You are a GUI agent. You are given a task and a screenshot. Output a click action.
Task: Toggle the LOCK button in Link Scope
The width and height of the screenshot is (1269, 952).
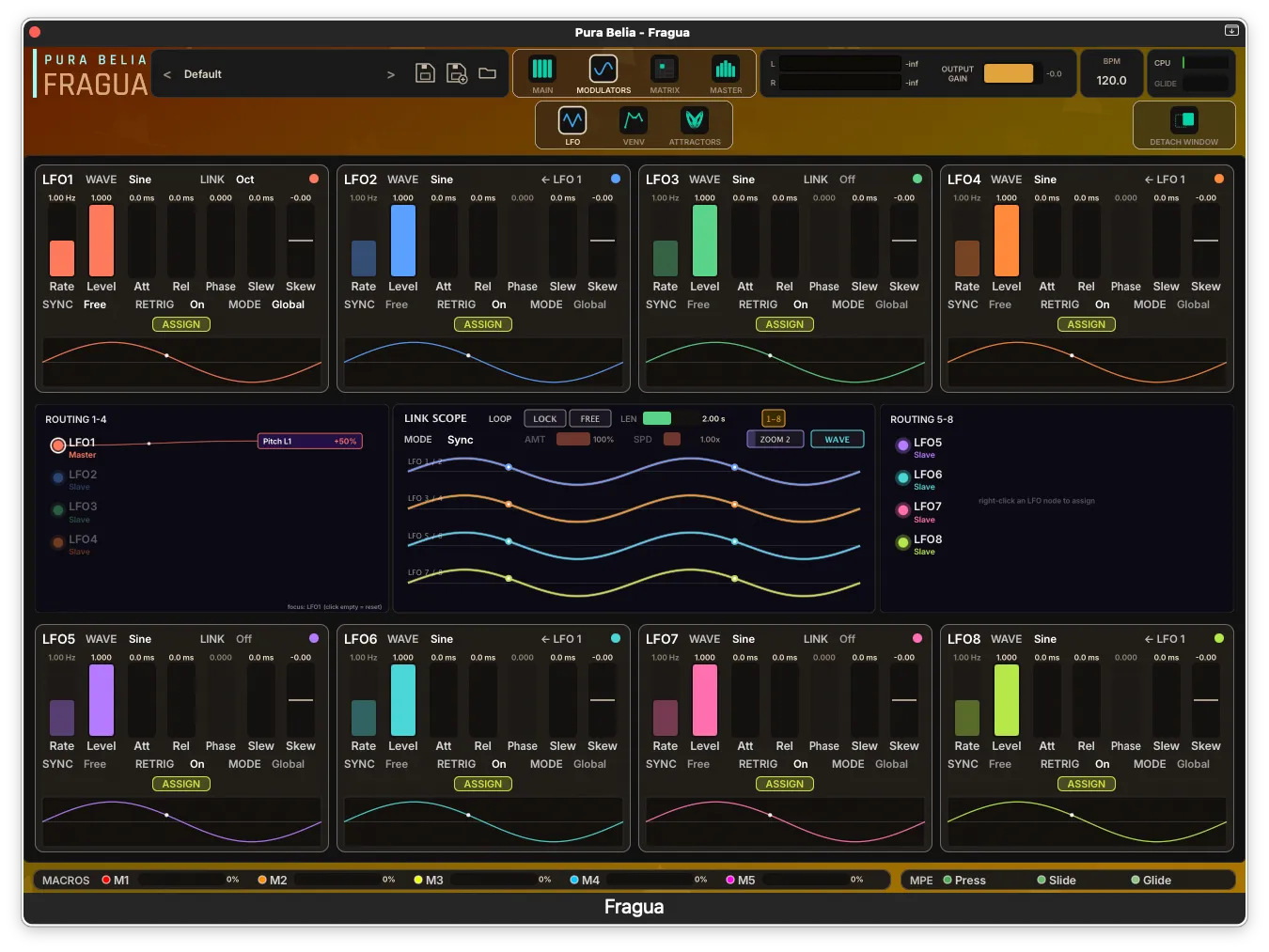545,419
